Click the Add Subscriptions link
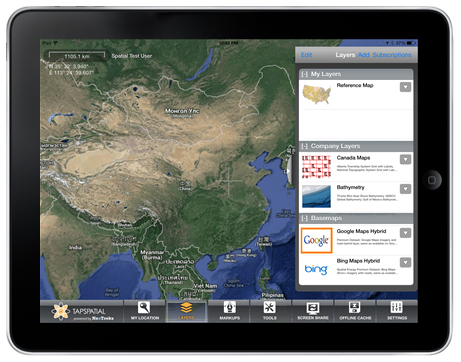The image size is (461, 362). click(x=385, y=55)
